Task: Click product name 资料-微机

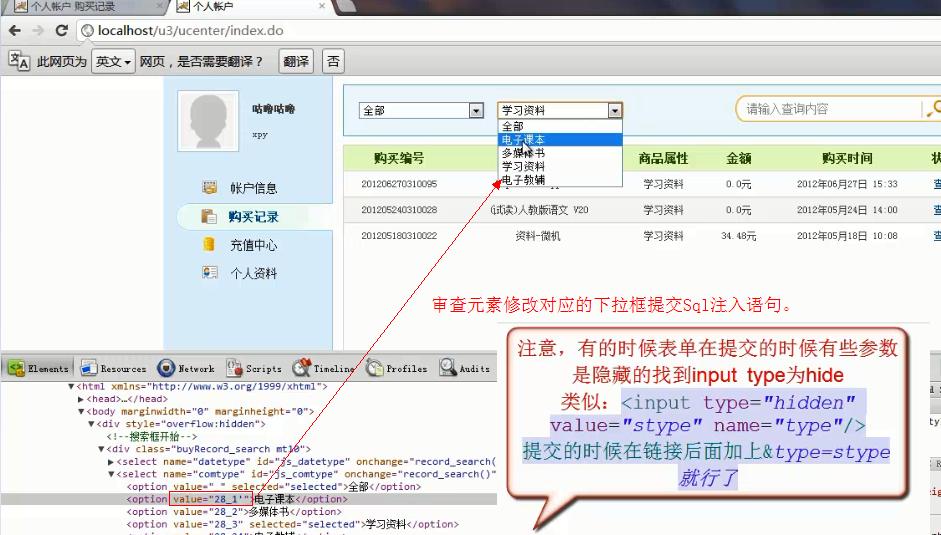Action: pos(538,236)
